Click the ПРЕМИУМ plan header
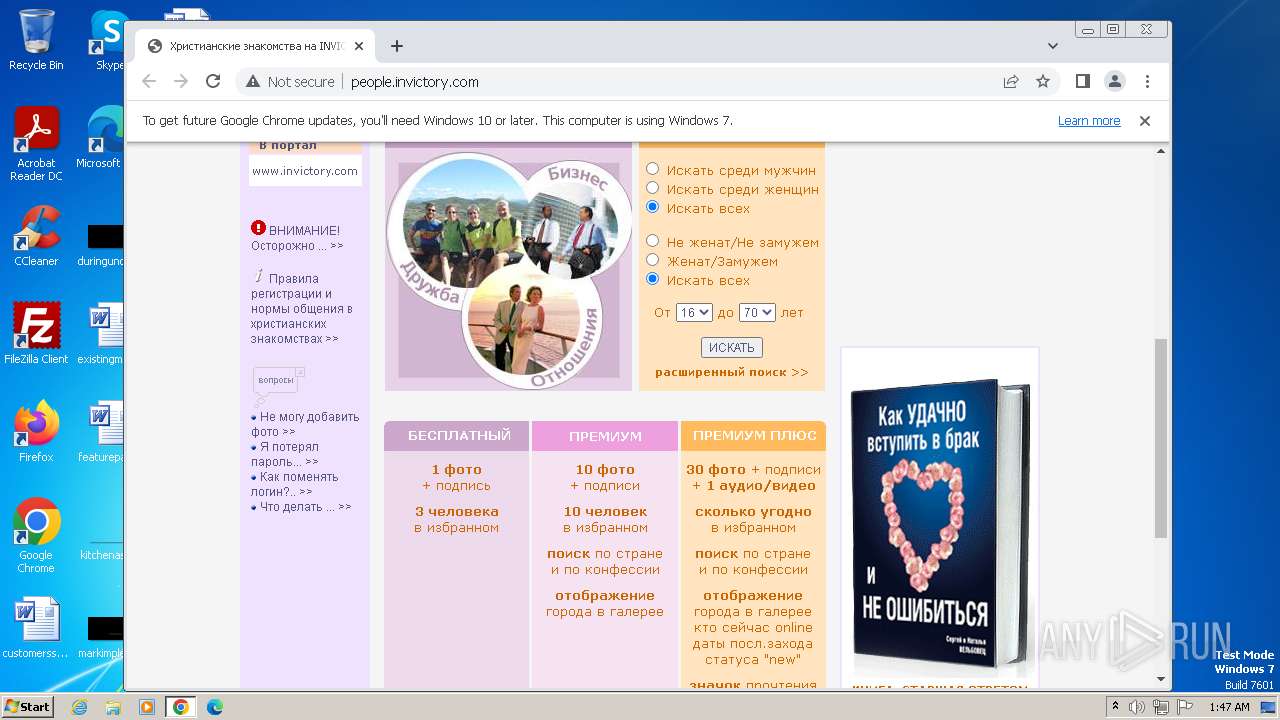1280x720 pixels. coord(605,436)
